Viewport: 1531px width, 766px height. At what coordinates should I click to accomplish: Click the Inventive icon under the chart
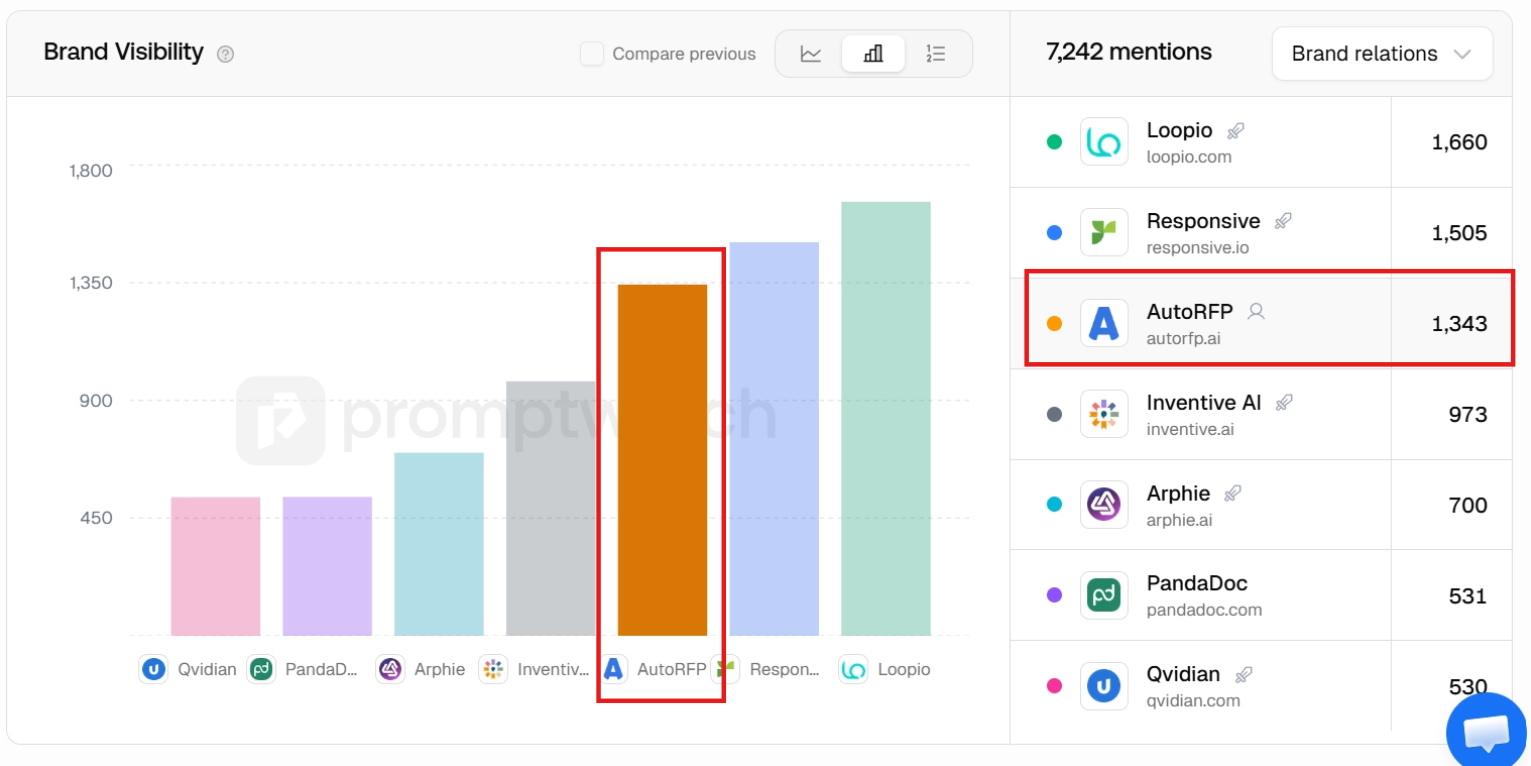(493, 669)
